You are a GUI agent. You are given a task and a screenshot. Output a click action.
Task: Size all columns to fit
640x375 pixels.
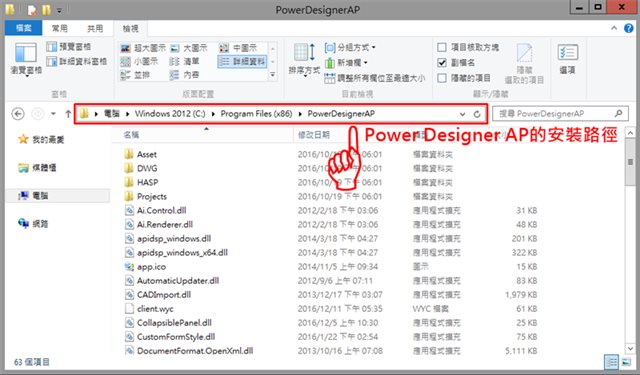(x=374, y=78)
